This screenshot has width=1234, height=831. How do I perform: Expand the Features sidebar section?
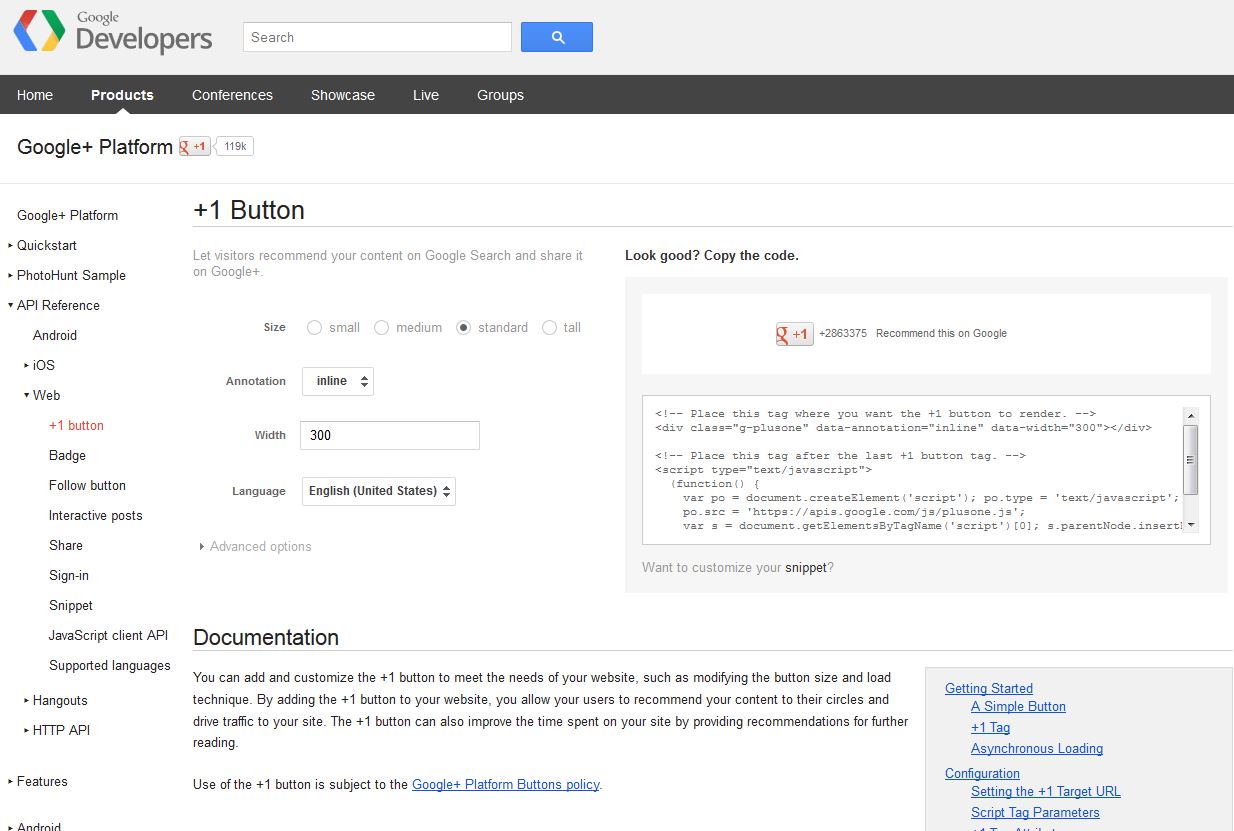(11, 782)
